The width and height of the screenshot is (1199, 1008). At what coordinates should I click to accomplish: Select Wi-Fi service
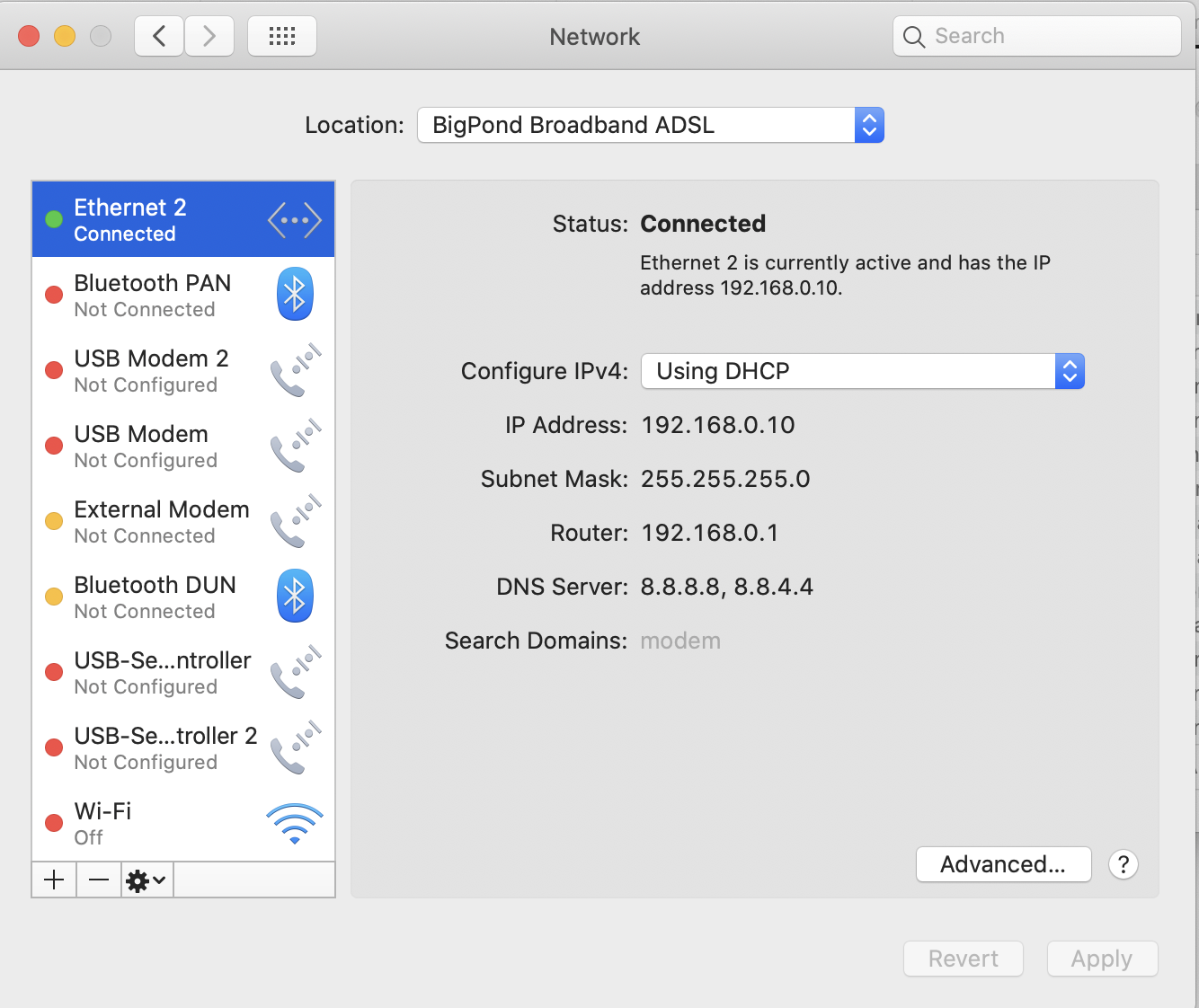(183, 823)
